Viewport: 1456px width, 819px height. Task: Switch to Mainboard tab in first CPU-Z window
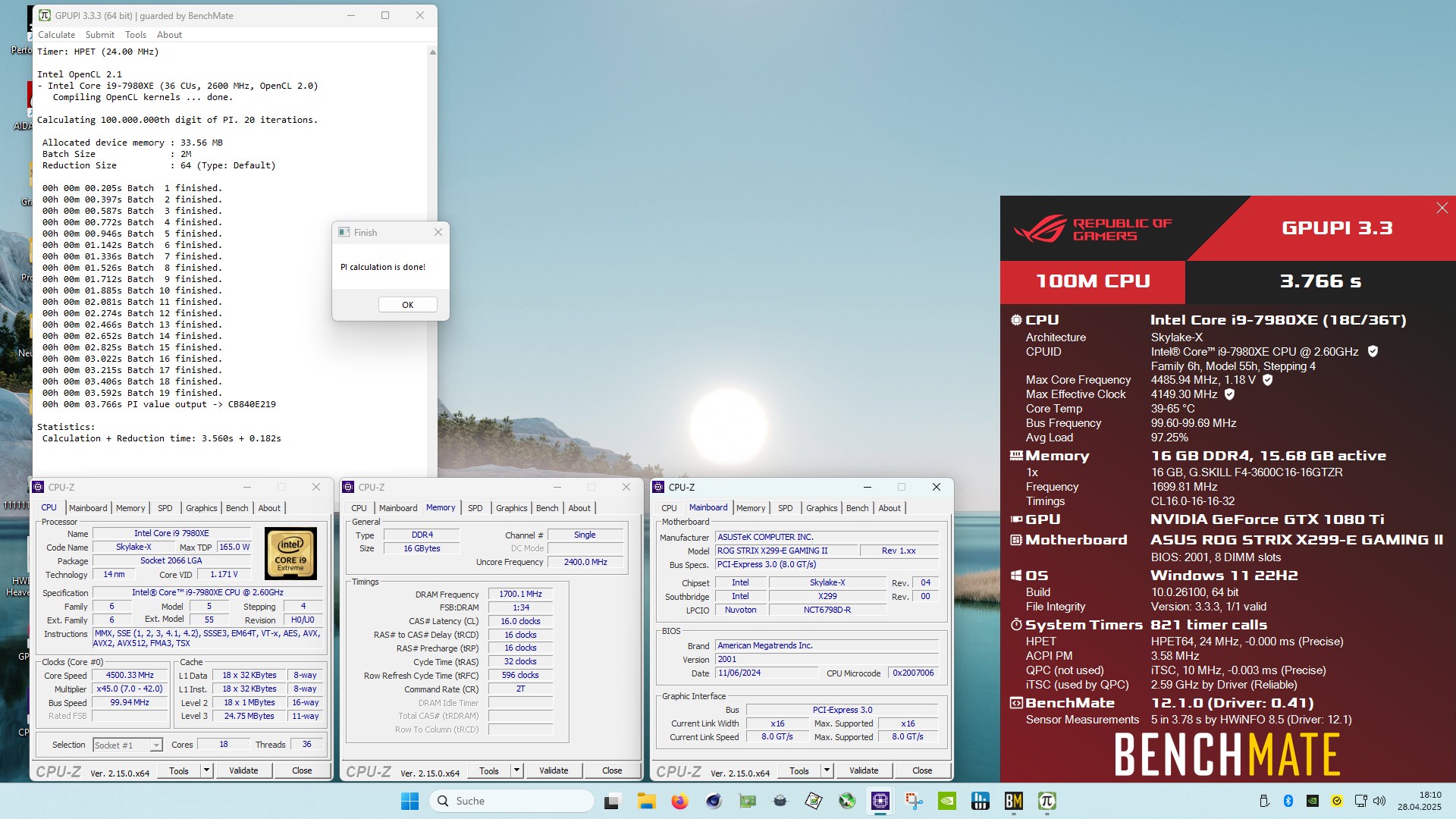[88, 508]
